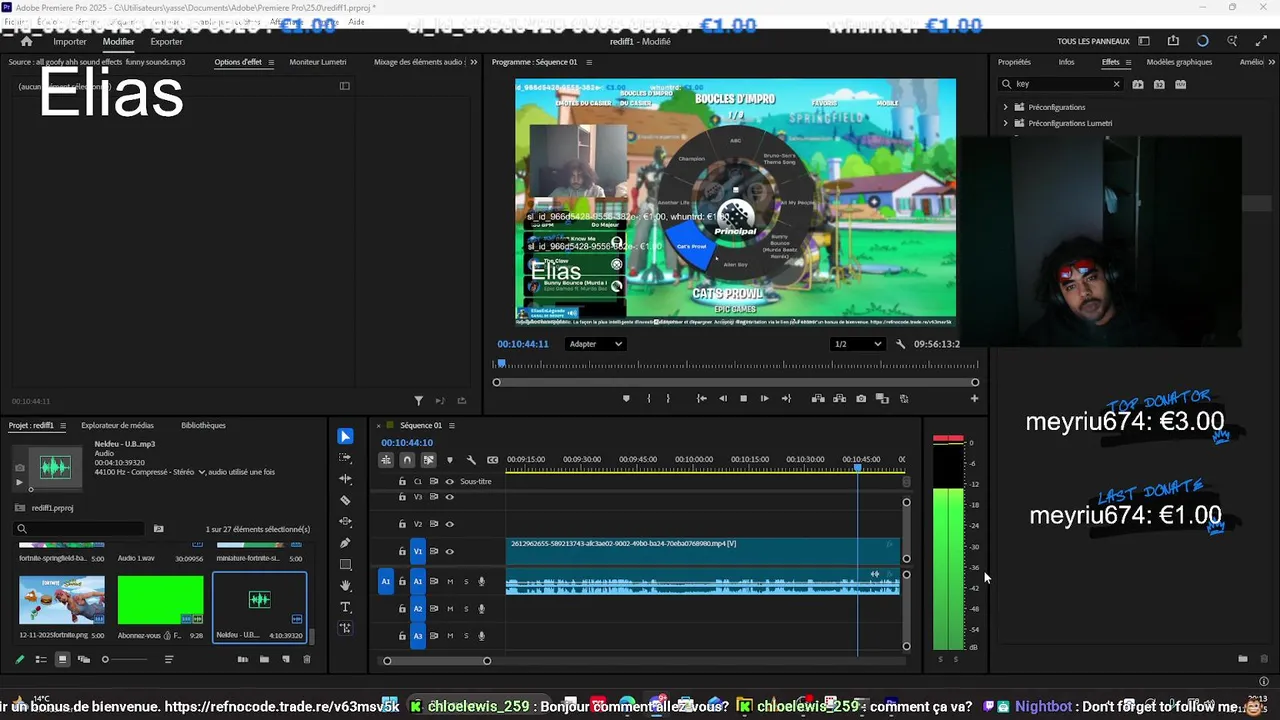The height and width of the screenshot is (720, 1280).
Task: Open the Options d'effet tab
Action: pyautogui.click(x=238, y=62)
